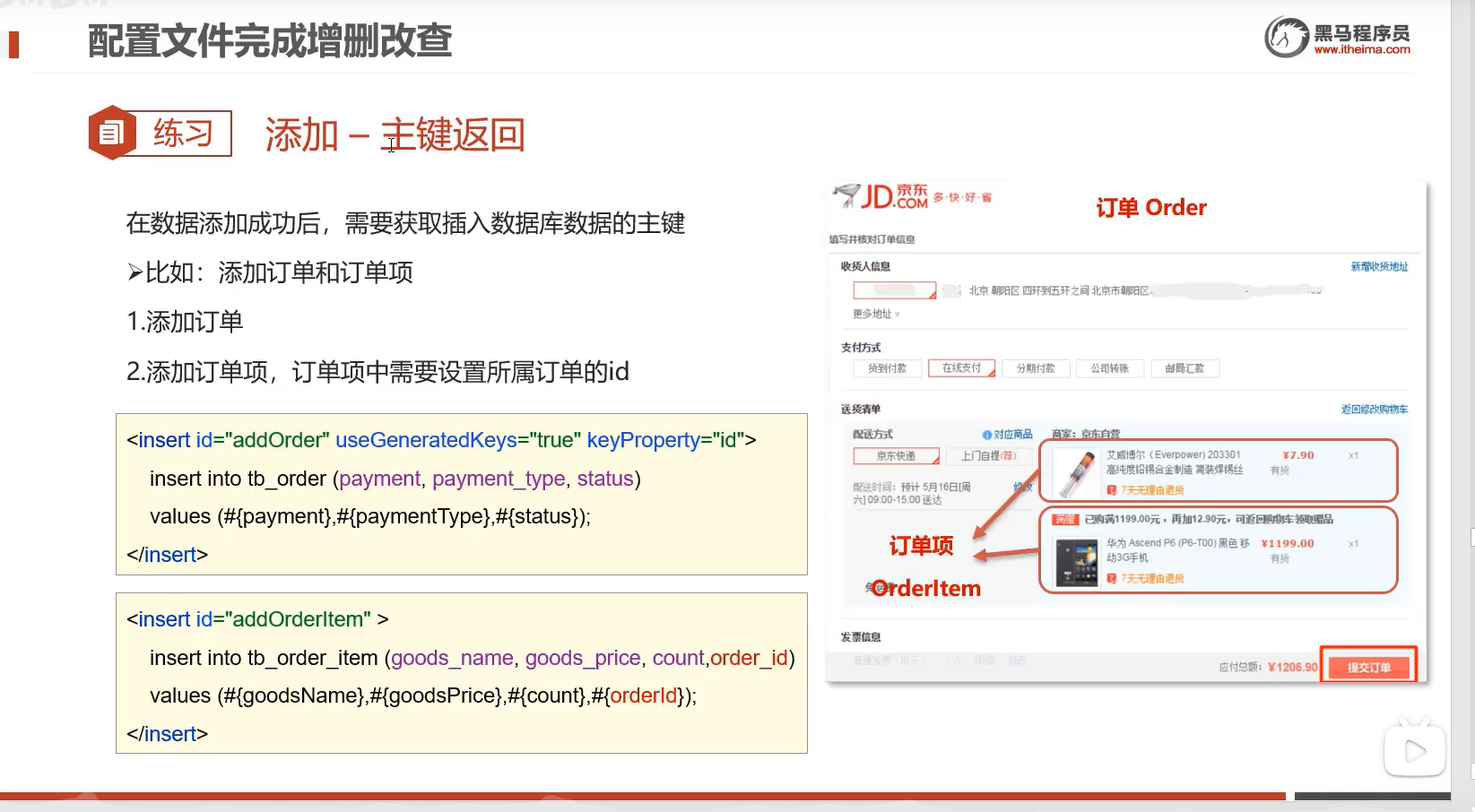Choose the 公司转账 payment option
Image resolution: width=1475 pixels, height=812 pixels.
[x=1110, y=368]
